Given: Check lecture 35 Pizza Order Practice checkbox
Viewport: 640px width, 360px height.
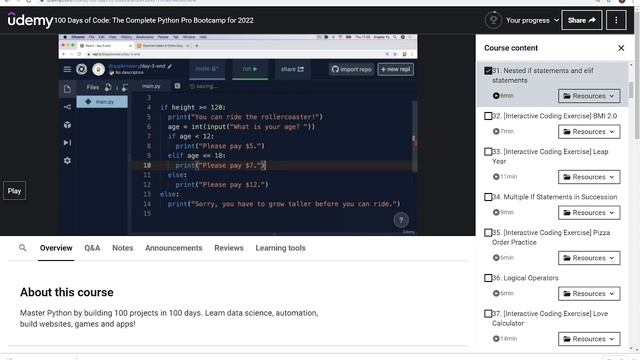Looking at the screenshot, I should (488, 233).
